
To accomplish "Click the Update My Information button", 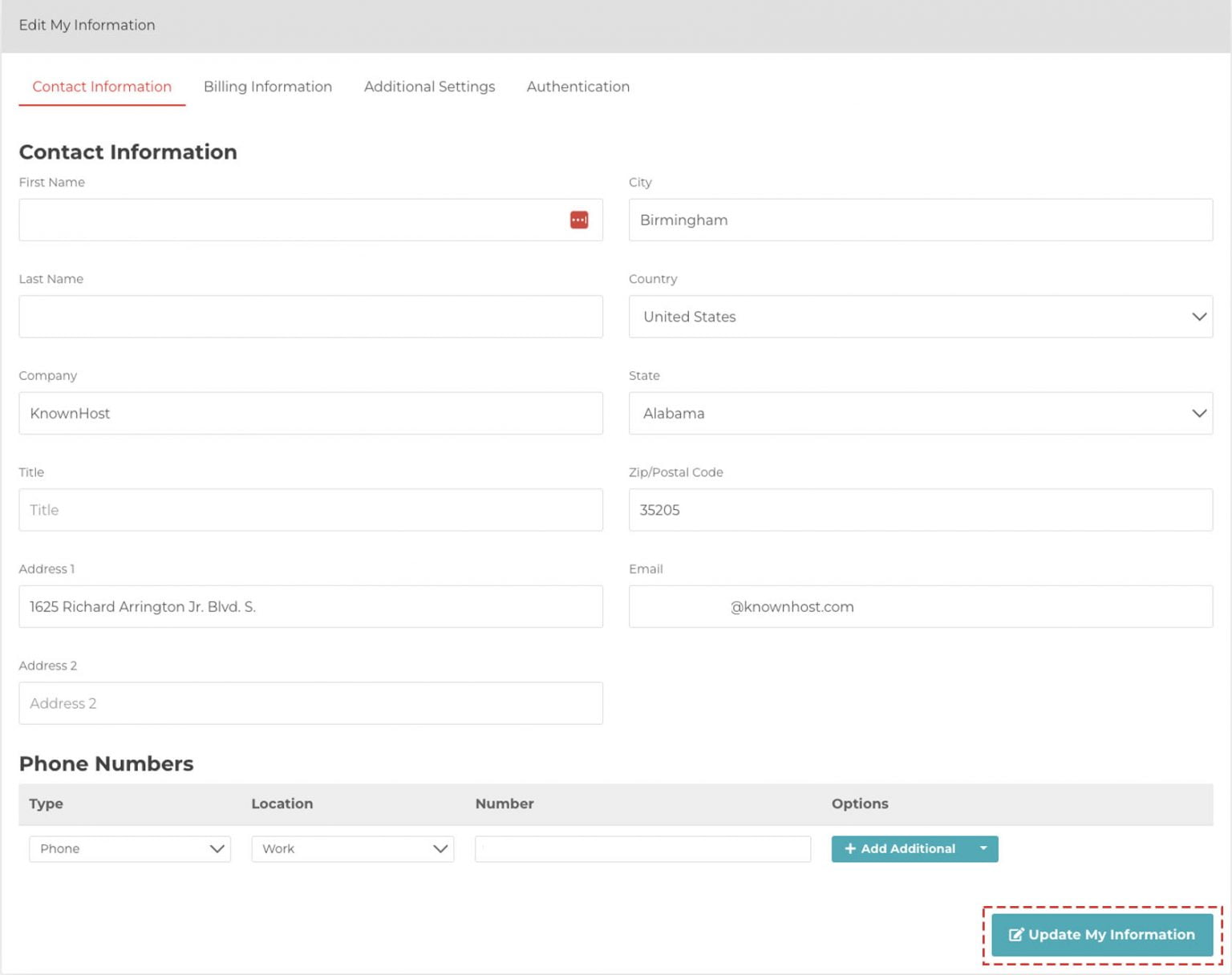I will pos(1102,934).
